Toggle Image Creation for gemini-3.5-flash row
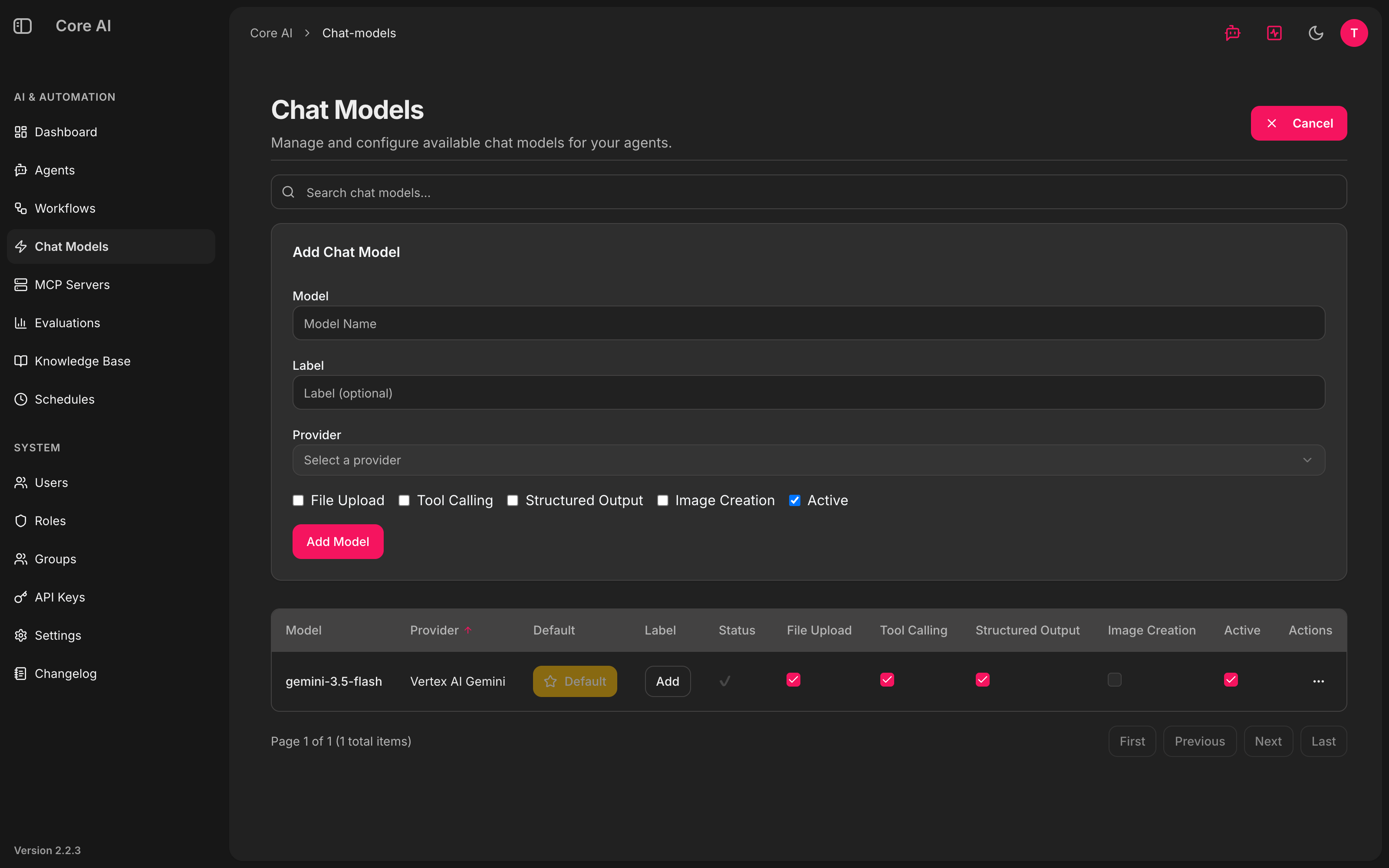The width and height of the screenshot is (1389, 868). (x=1114, y=680)
